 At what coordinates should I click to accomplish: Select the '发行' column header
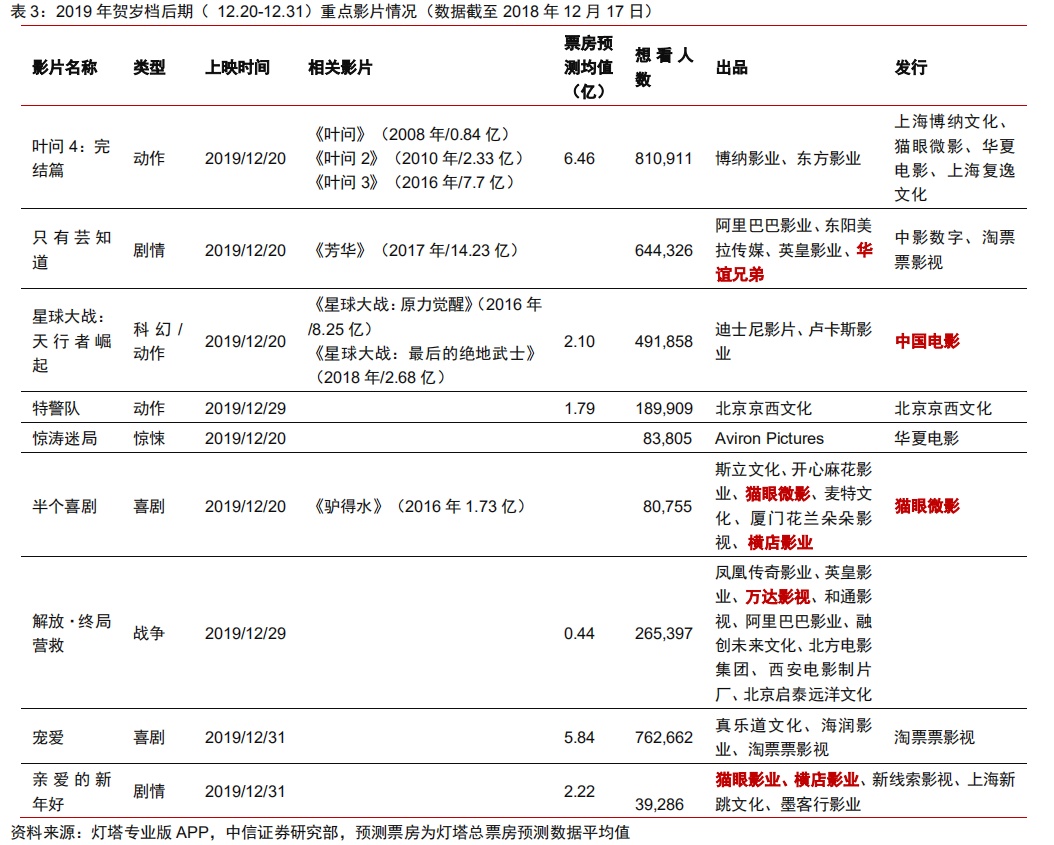[x=911, y=67]
